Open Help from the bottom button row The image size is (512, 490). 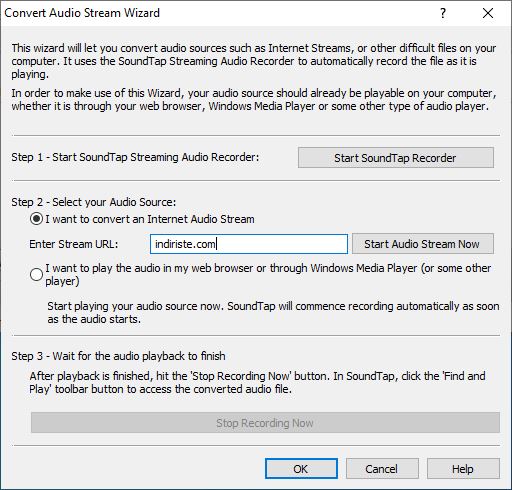pos(463,469)
